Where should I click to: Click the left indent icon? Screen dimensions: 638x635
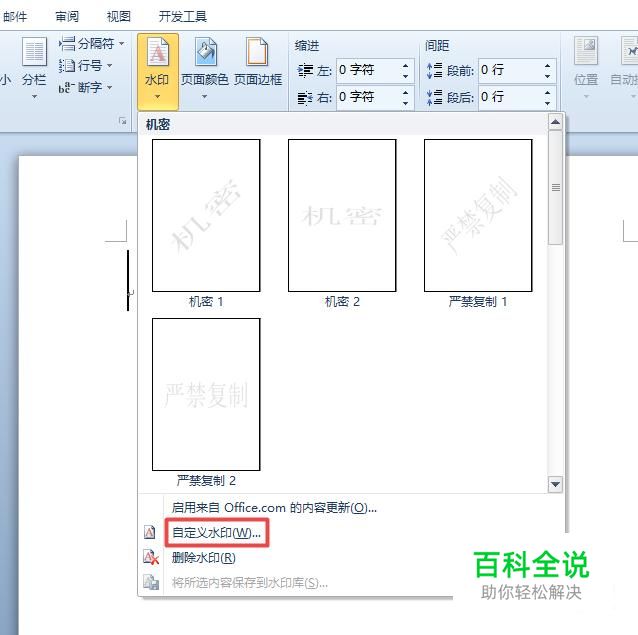pyautogui.click(x=305, y=71)
